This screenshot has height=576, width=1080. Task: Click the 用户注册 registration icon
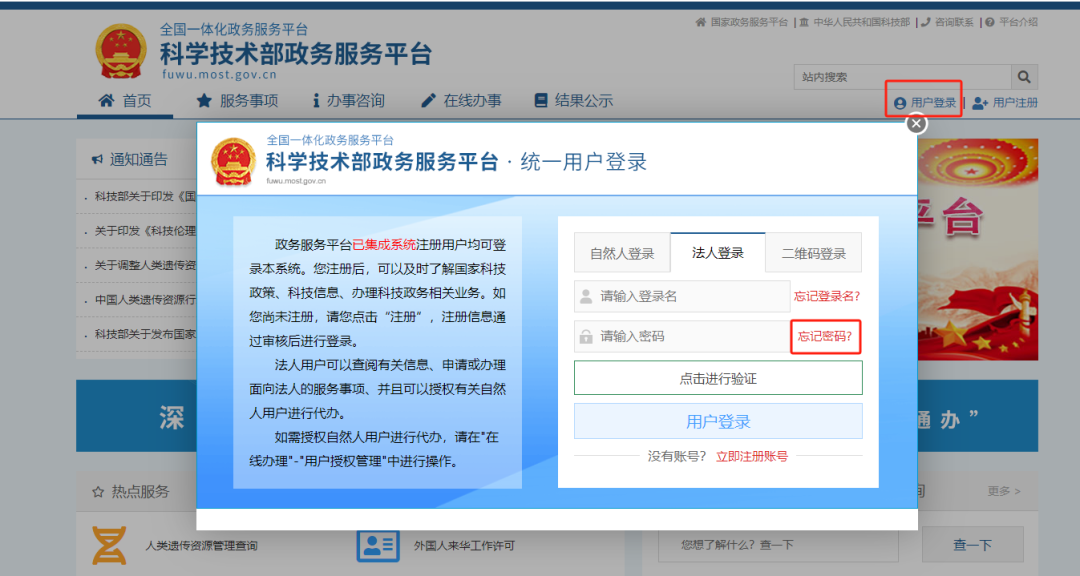[x=977, y=101]
